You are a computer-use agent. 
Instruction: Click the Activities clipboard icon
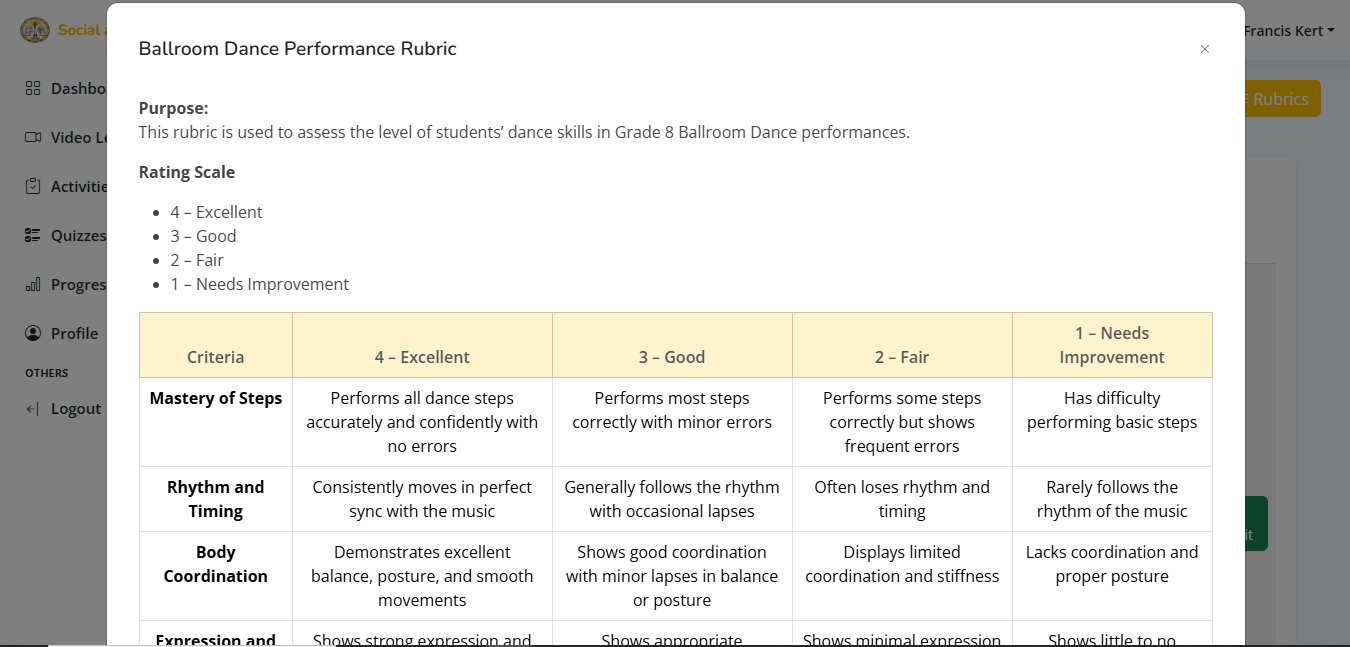pyautogui.click(x=33, y=187)
